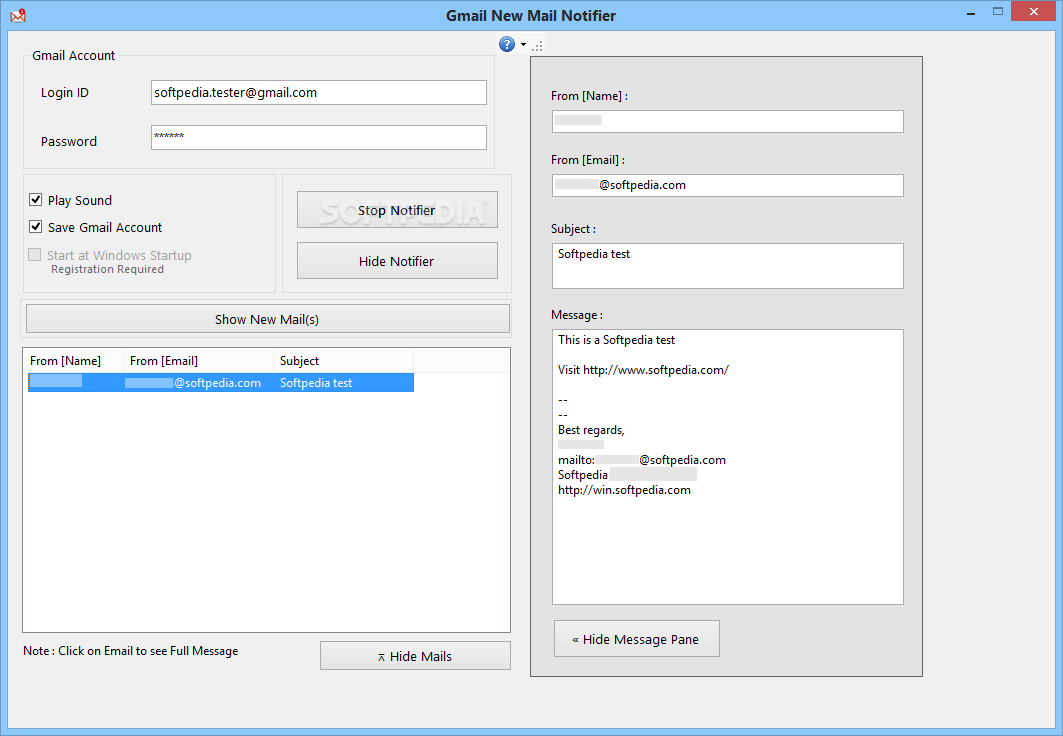Close the Gmail New Mail Notifier window
Image resolution: width=1063 pixels, height=736 pixels.
click(x=1033, y=12)
